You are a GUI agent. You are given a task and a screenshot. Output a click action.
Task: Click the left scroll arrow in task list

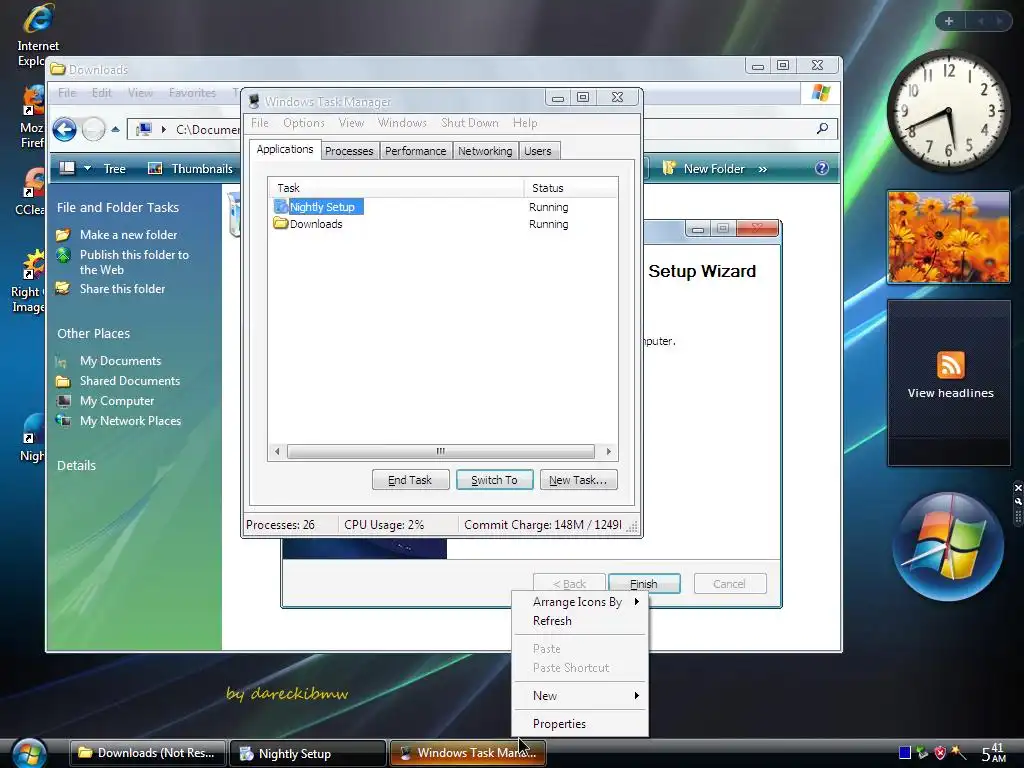tap(278, 451)
